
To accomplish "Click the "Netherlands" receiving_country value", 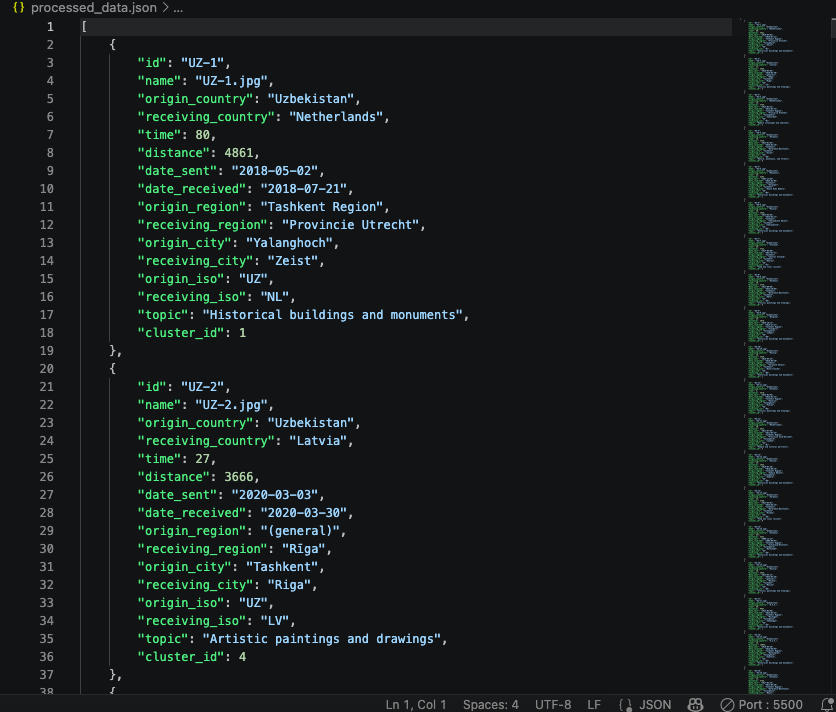I will coord(337,117).
